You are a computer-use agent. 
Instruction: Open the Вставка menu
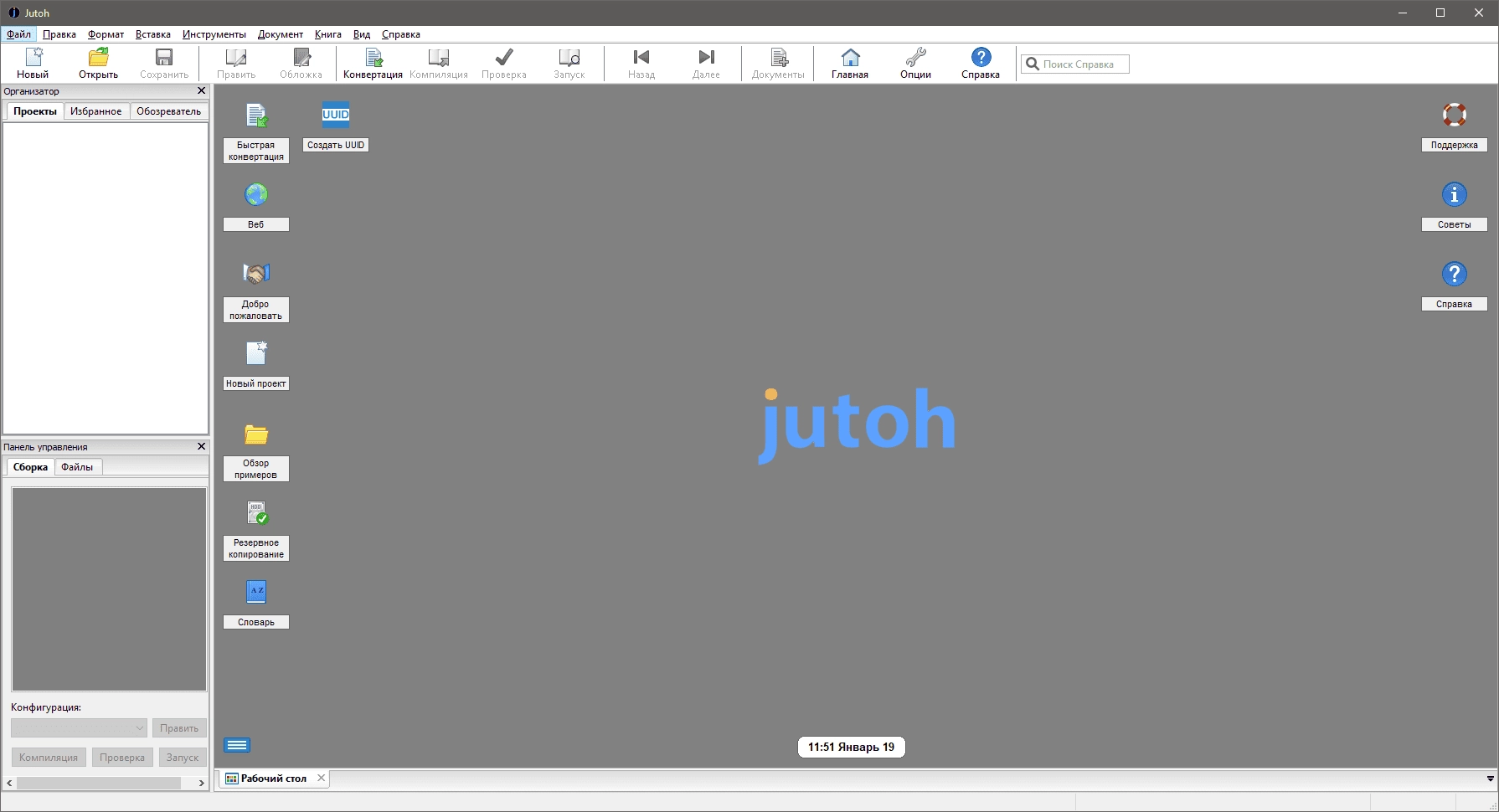tap(153, 34)
